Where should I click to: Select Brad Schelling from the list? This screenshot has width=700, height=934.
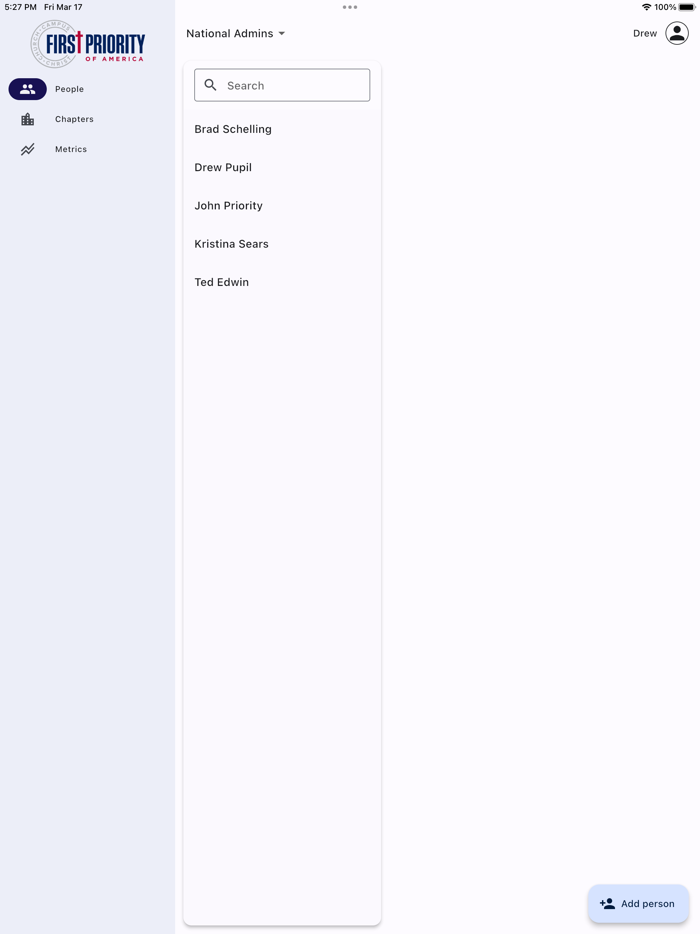(x=282, y=129)
